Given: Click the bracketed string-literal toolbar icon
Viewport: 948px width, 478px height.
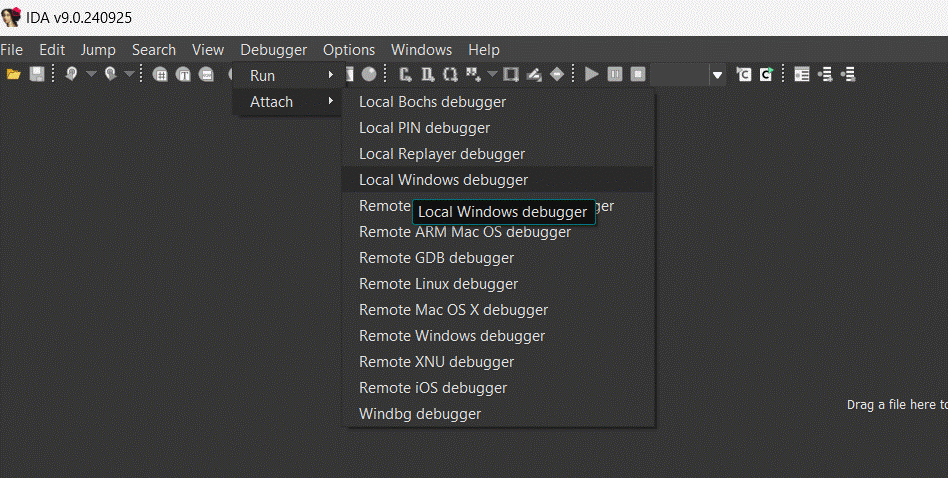Looking at the screenshot, I should click(x=450, y=74).
